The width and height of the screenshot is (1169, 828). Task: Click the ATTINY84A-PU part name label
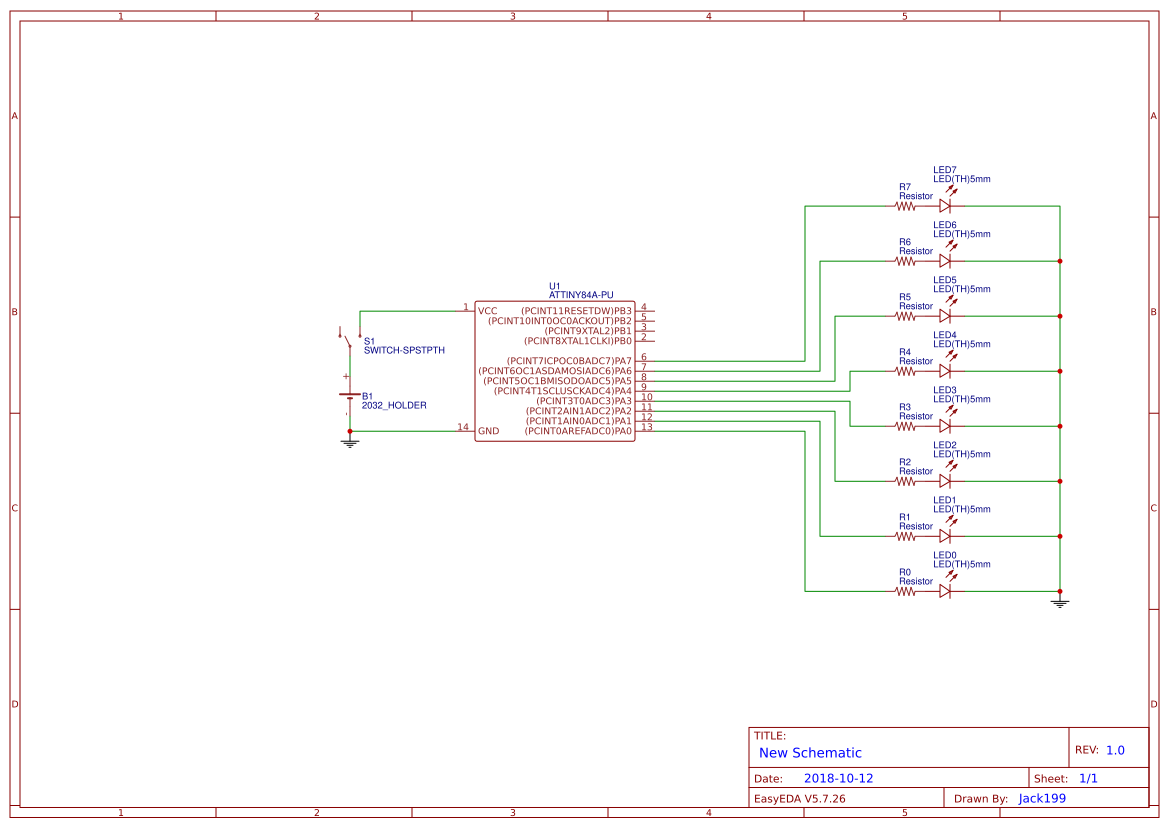[581, 295]
